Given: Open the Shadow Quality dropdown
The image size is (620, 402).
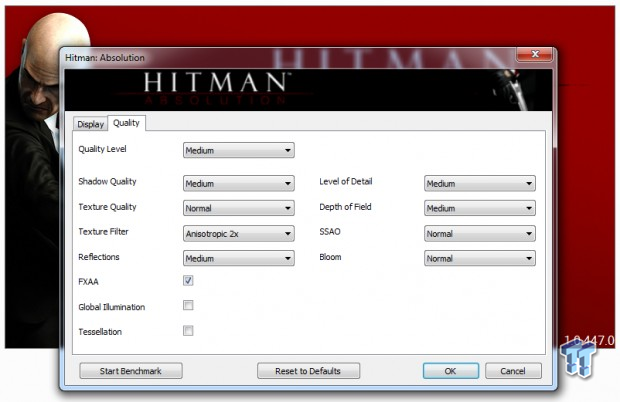Looking at the screenshot, I should coord(238,183).
